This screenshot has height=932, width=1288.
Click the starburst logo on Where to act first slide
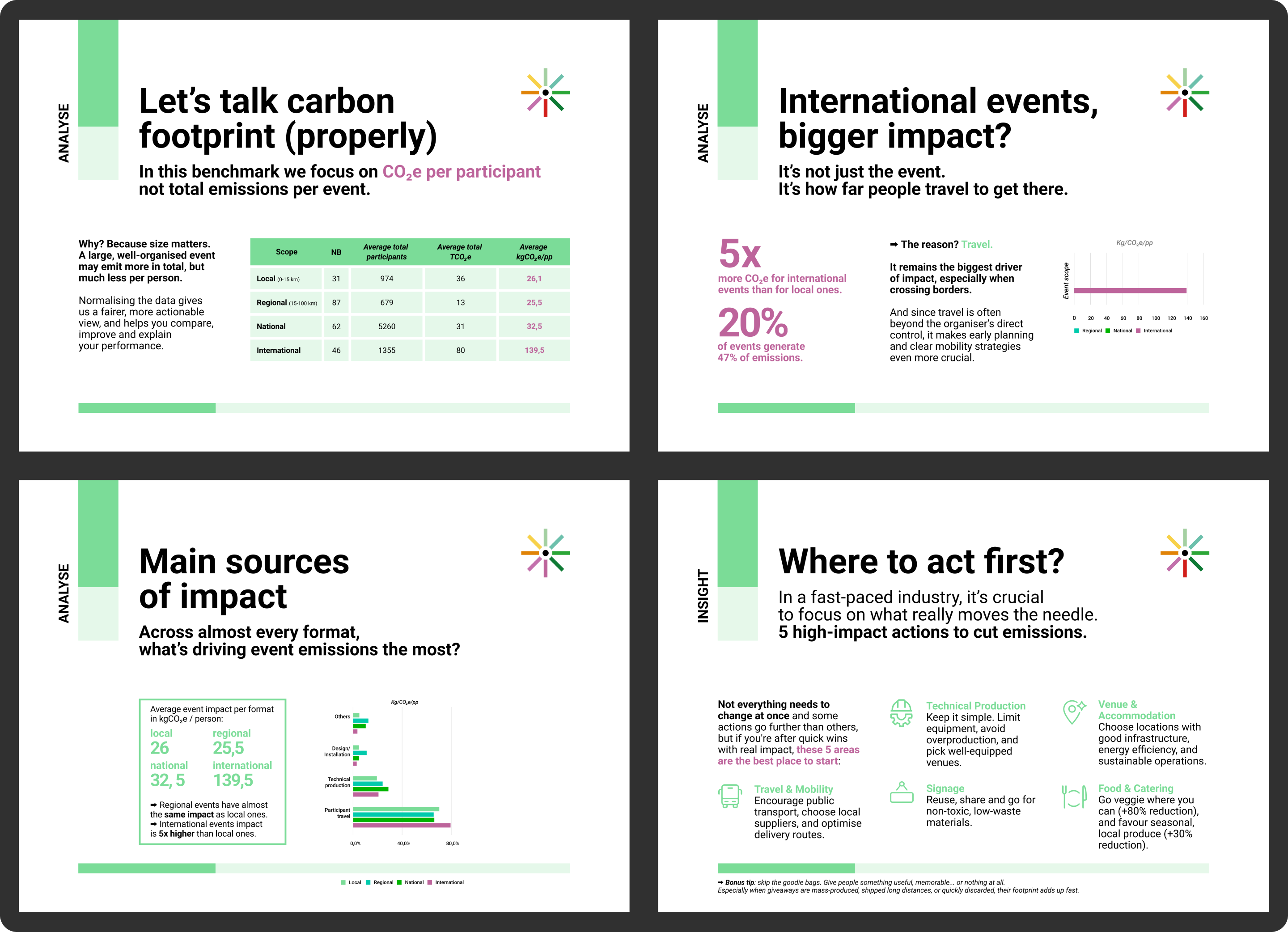click(x=1184, y=553)
